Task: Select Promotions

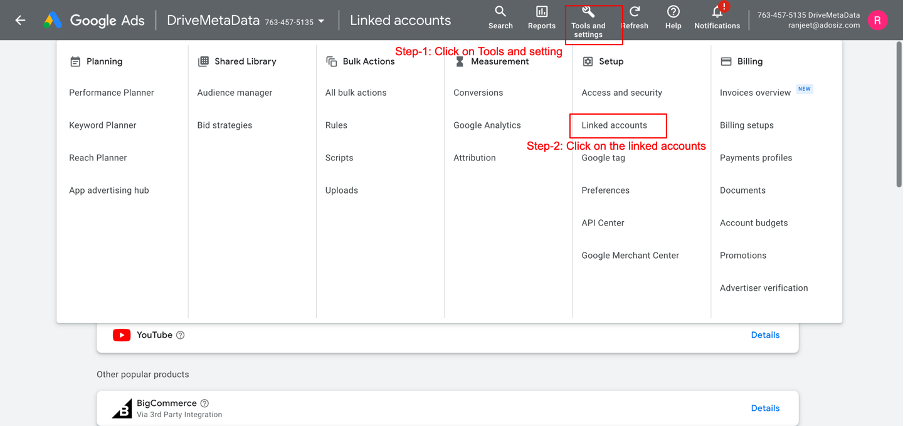Action: tap(743, 255)
